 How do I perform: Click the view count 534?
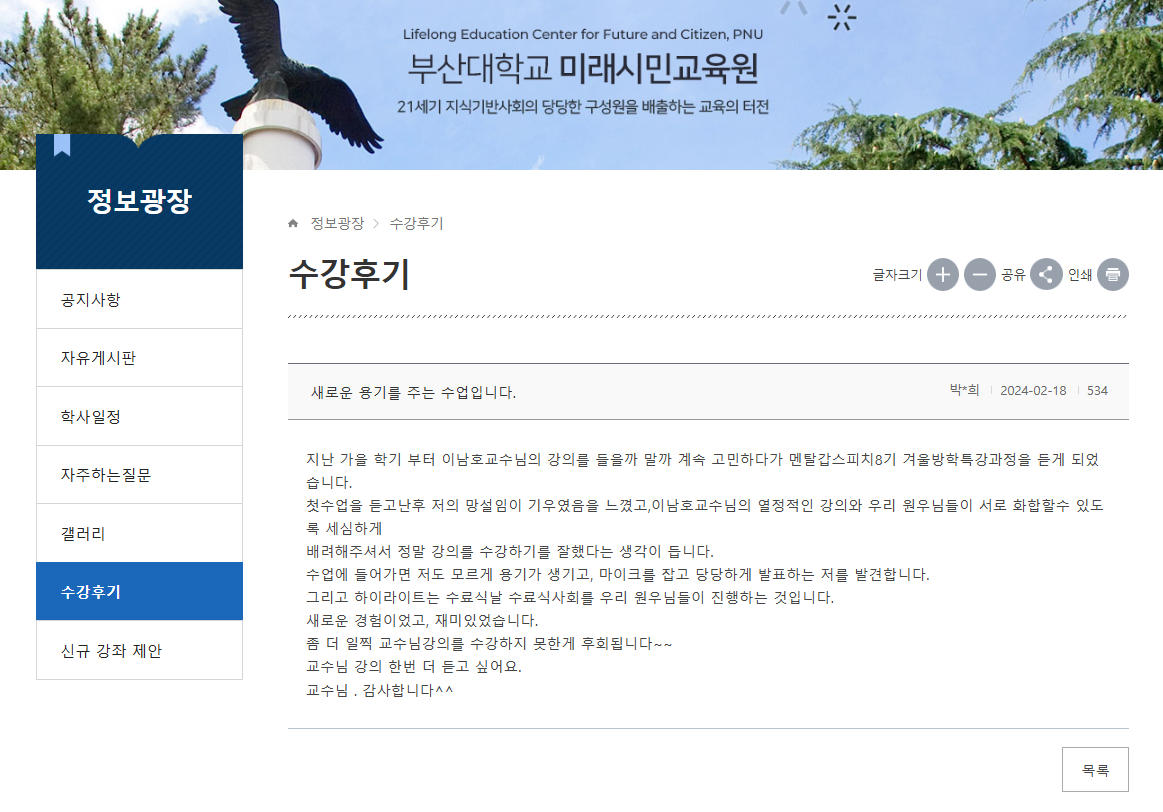(1097, 391)
